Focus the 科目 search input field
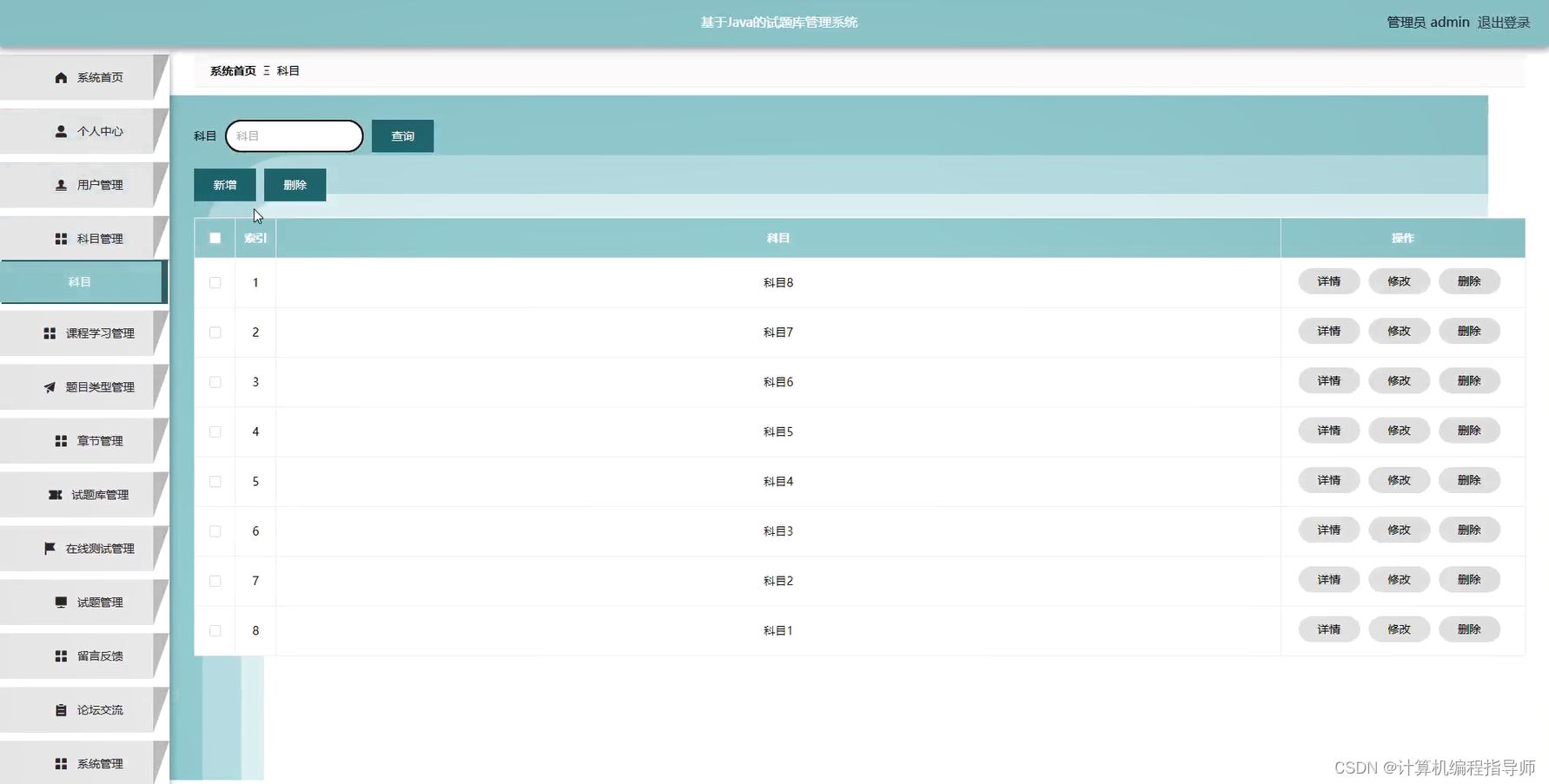 tap(295, 136)
